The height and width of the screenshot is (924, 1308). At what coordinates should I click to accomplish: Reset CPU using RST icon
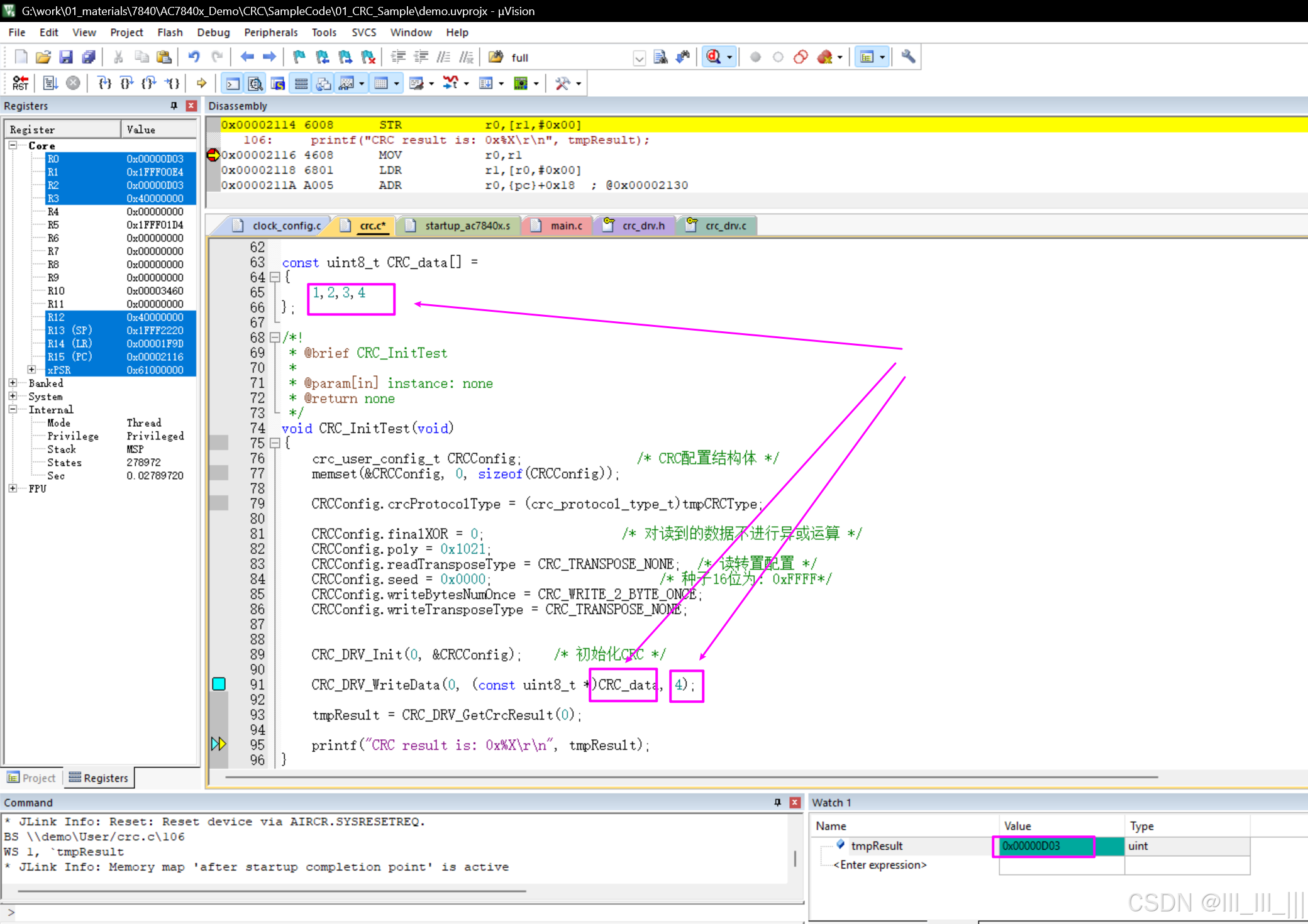pos(20,83)
